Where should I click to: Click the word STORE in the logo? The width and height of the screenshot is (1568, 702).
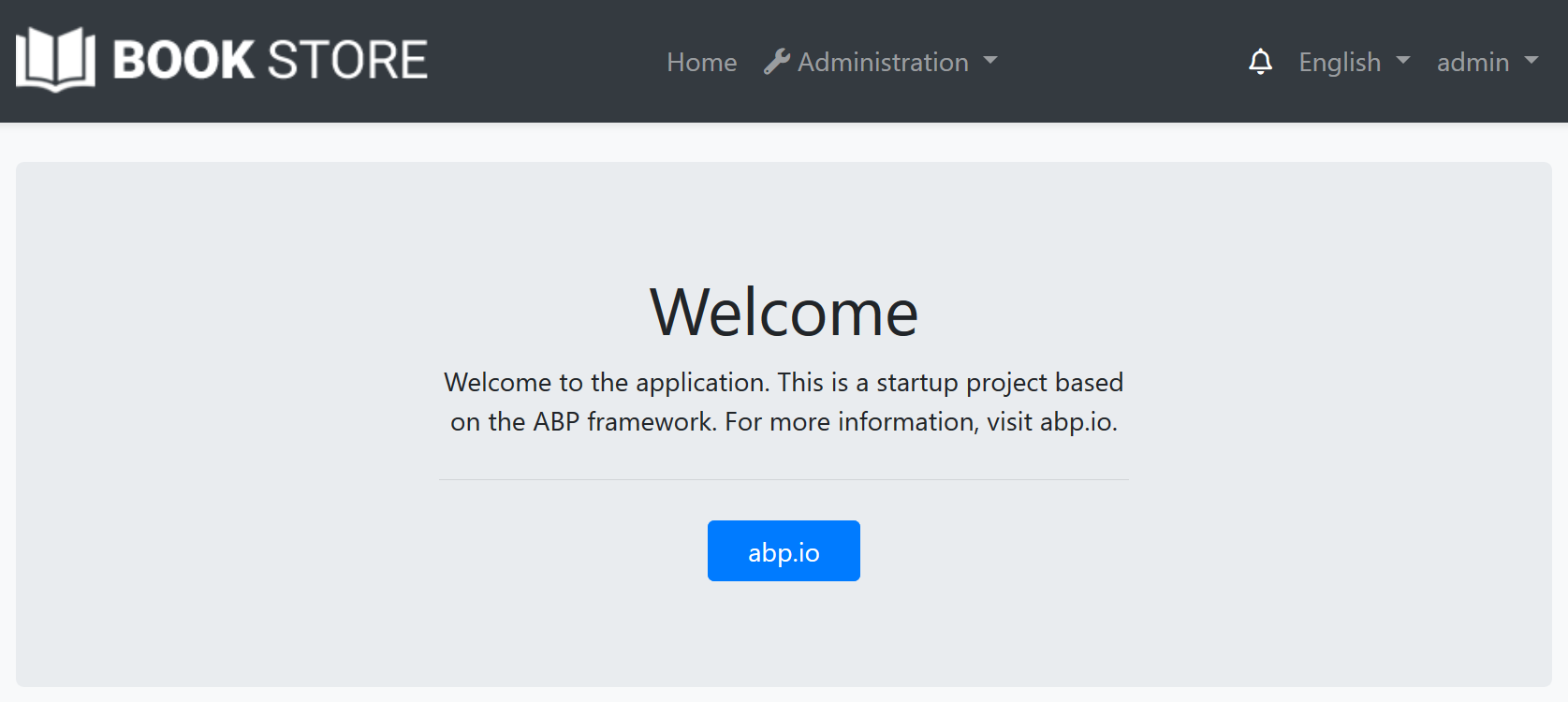tap(347, 60)
